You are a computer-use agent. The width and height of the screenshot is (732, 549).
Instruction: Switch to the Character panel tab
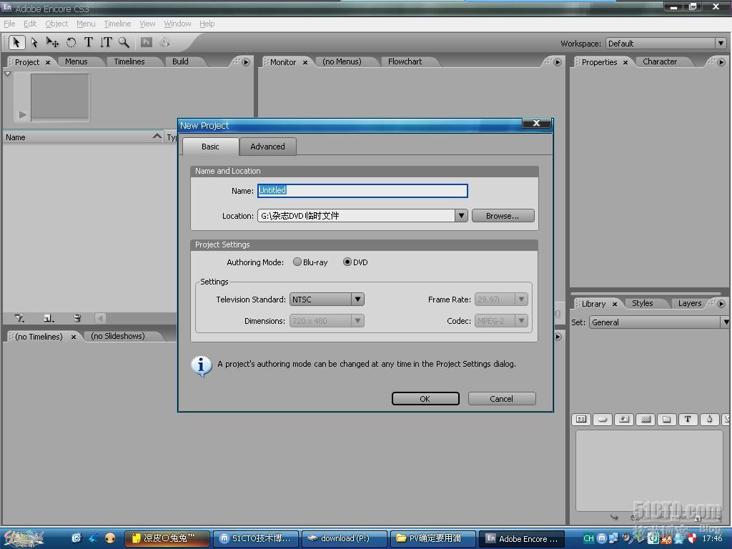tap(660, 62)
